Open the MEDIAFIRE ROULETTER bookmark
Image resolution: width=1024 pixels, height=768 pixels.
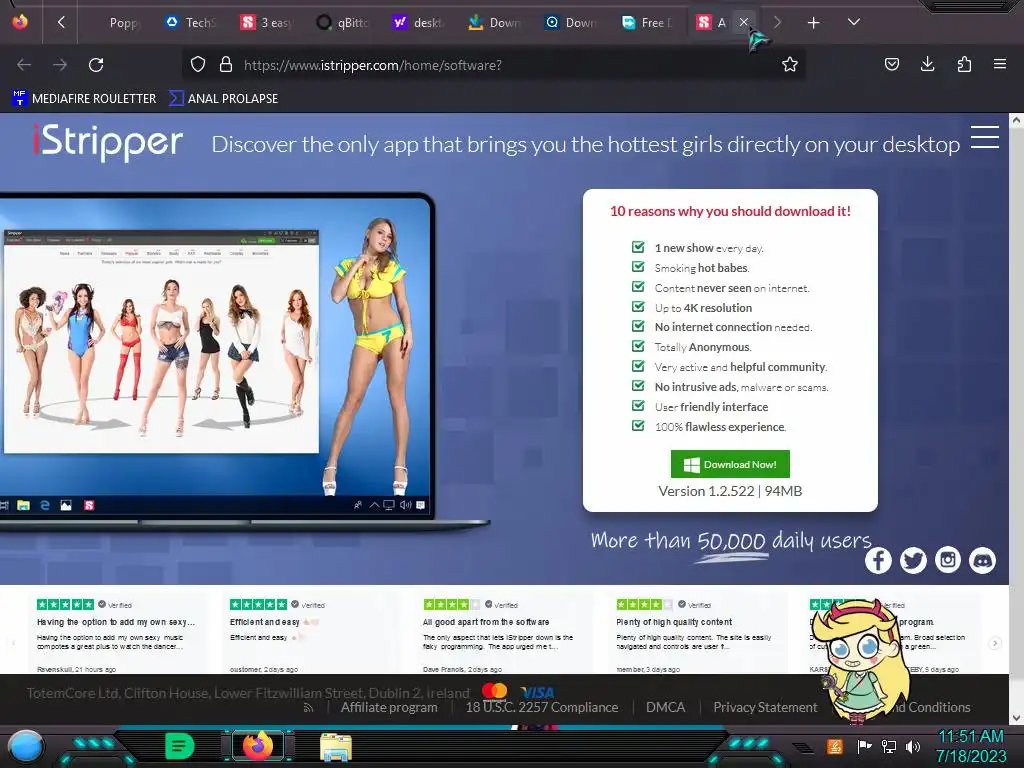(84, 99)
